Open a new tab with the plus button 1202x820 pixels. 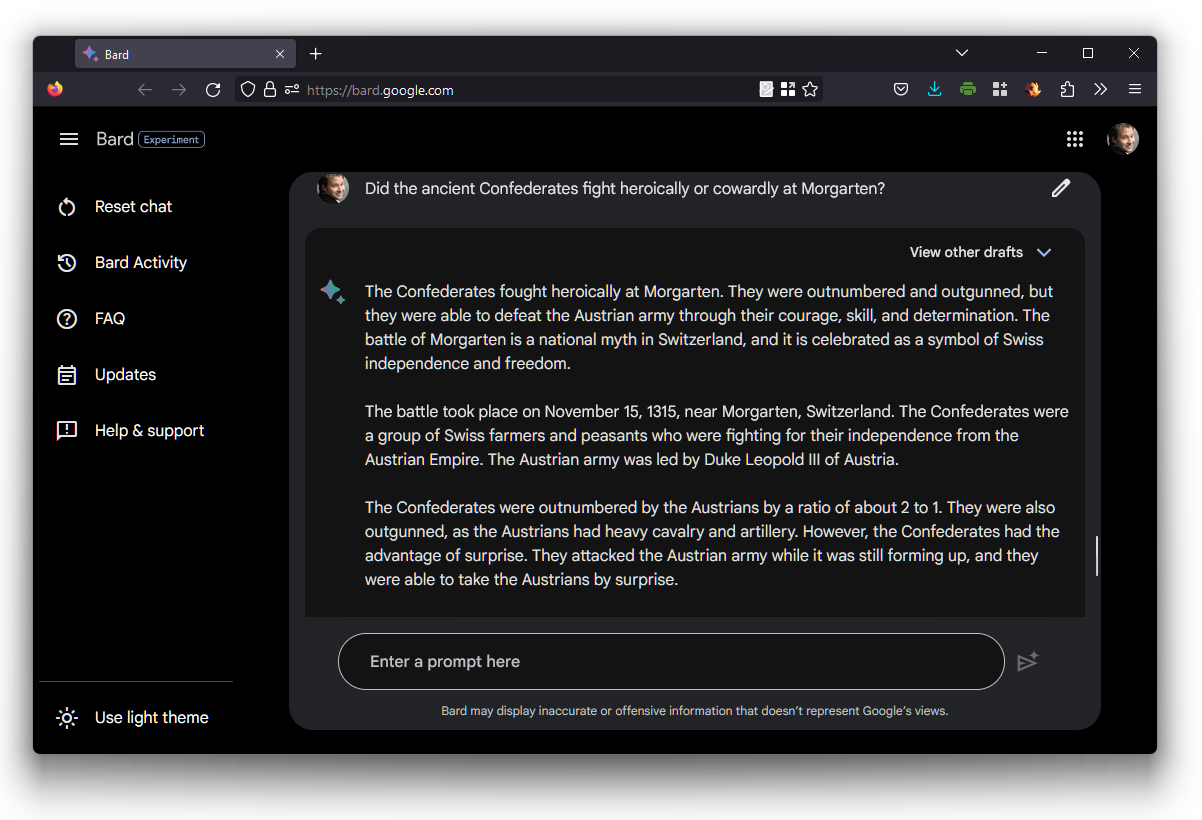pos(316,54)
